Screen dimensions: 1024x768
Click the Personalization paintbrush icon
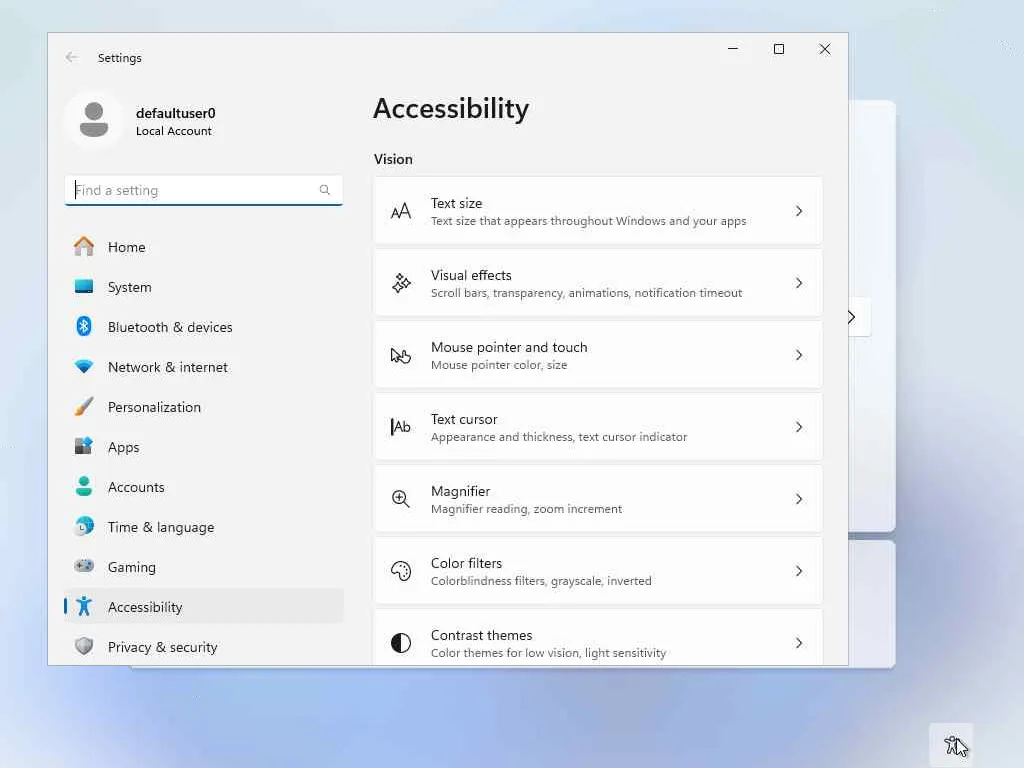84,406
